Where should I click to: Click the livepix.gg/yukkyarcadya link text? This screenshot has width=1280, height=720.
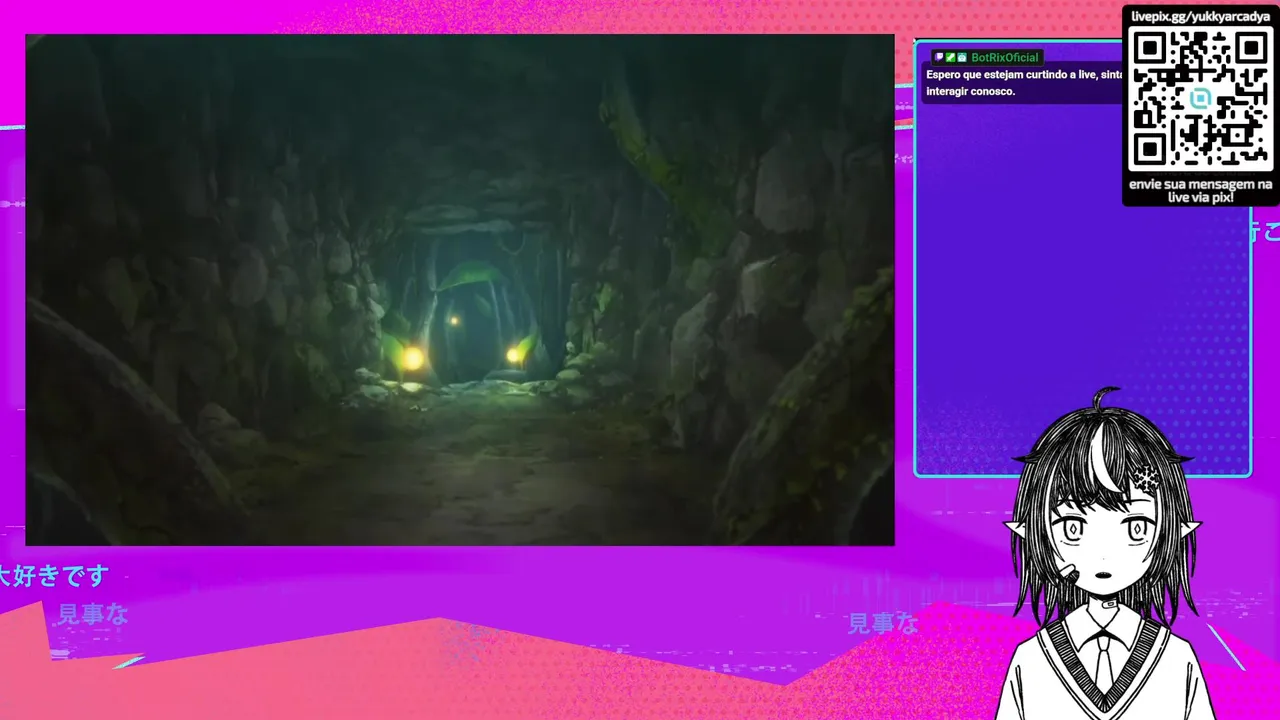click(1201, 16)
